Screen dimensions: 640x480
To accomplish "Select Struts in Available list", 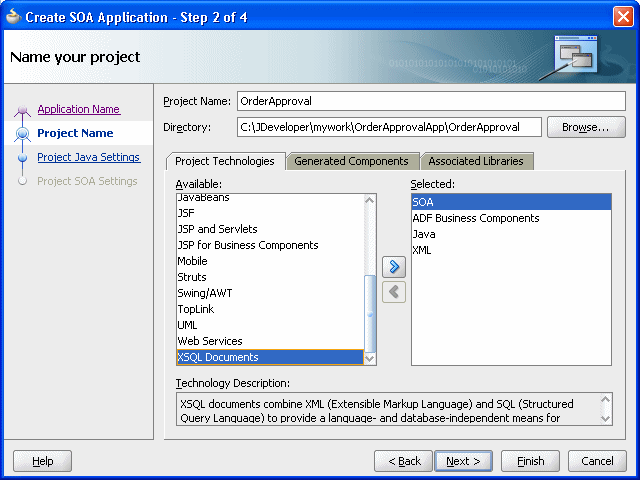I will pyautogui.click(x=270, y=277).
